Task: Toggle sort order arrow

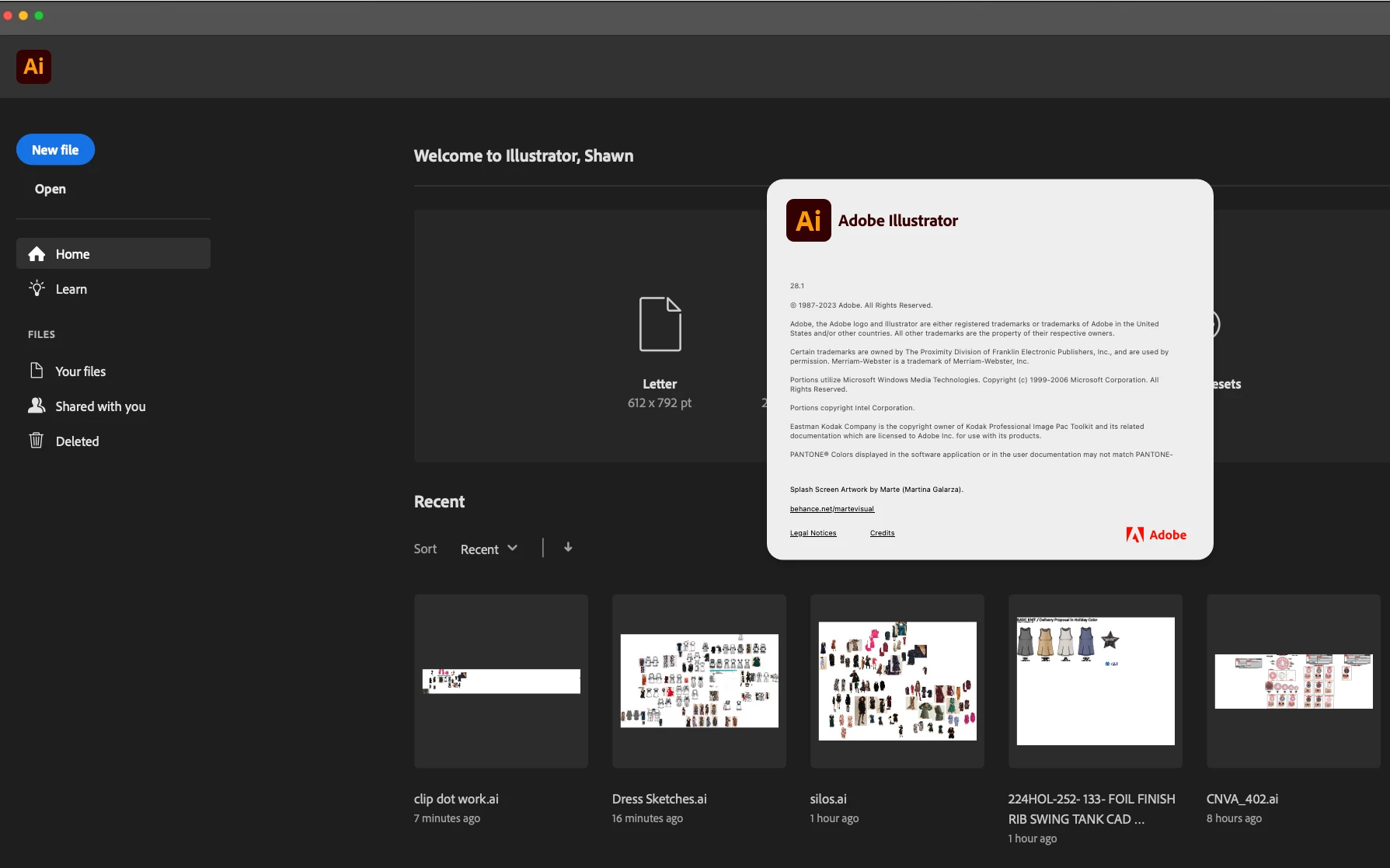Action: (x=568, y=547)
